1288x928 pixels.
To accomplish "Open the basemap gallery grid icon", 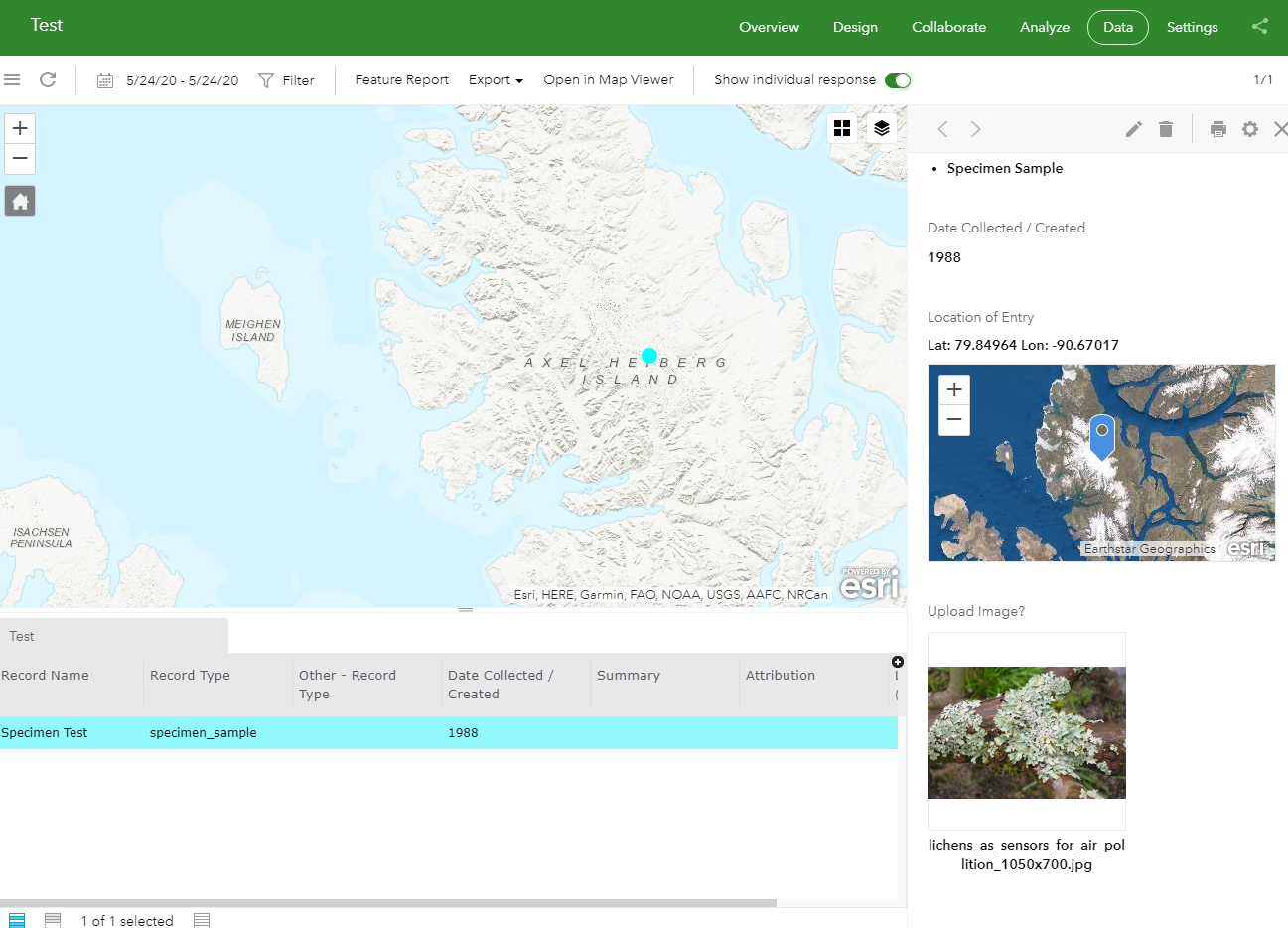I will 842,128.
